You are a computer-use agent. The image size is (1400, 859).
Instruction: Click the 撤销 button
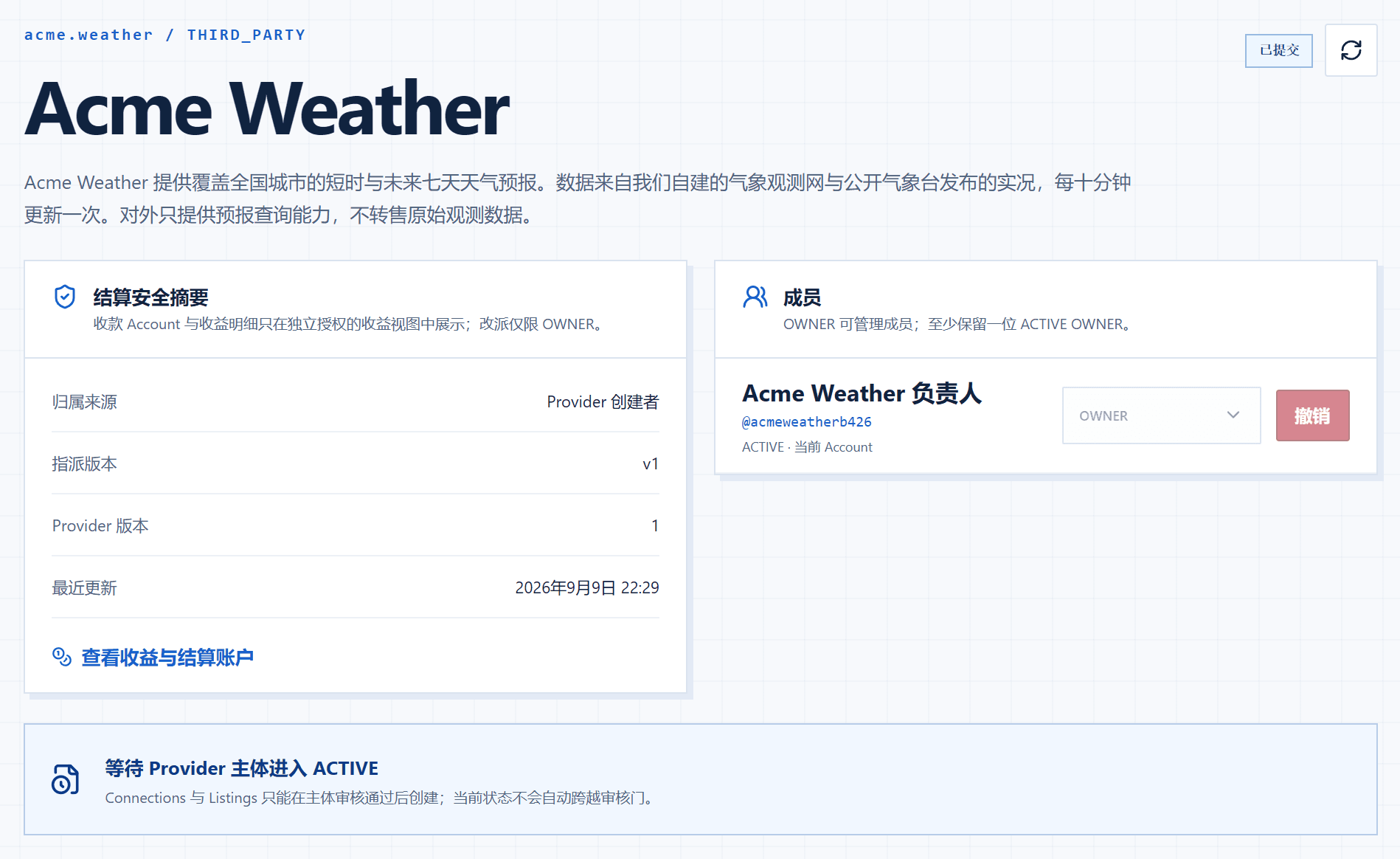pyautogui.click(x=1312, y=415)
